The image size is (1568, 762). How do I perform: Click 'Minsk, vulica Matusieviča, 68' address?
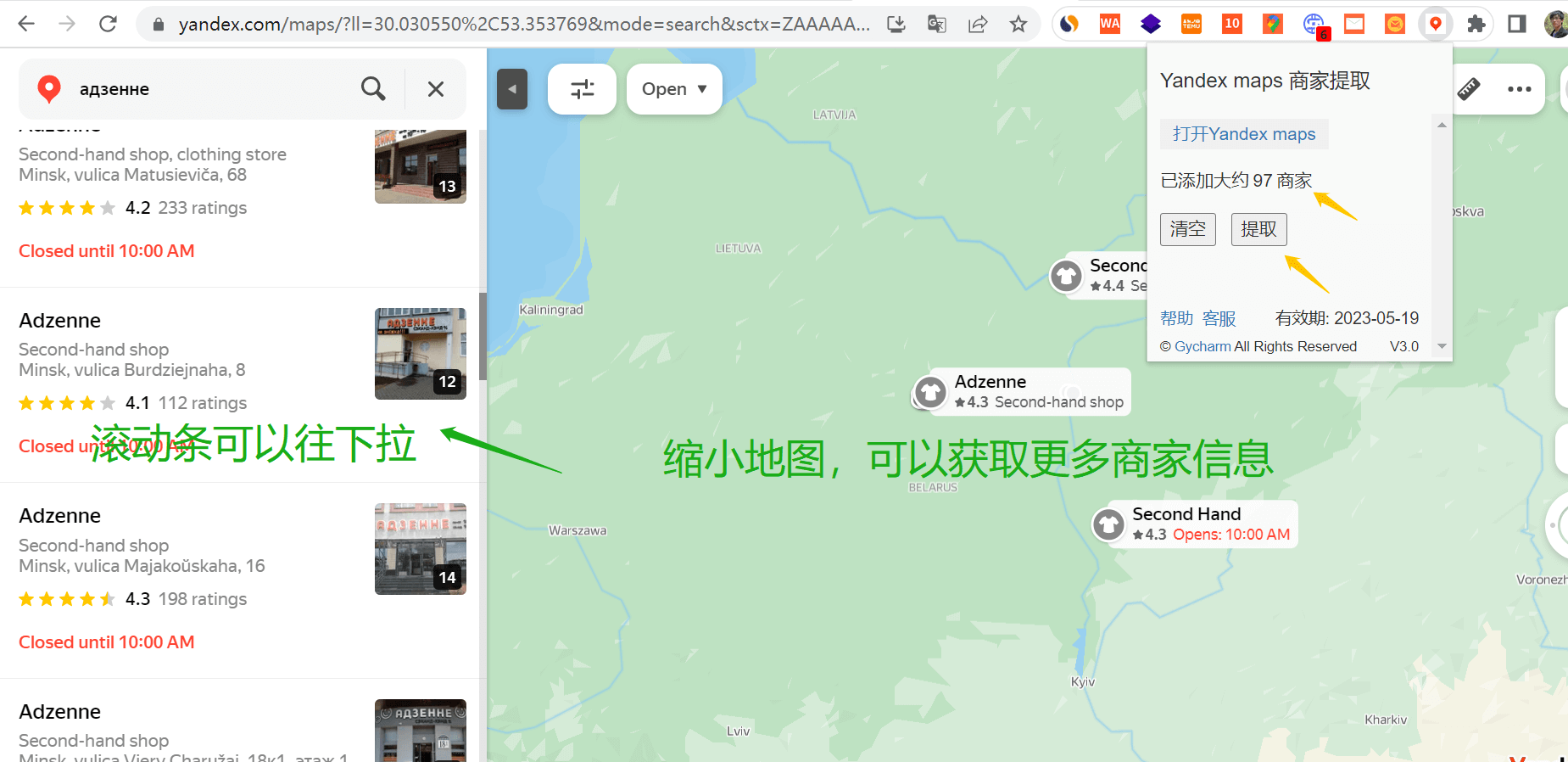[133, 175]
